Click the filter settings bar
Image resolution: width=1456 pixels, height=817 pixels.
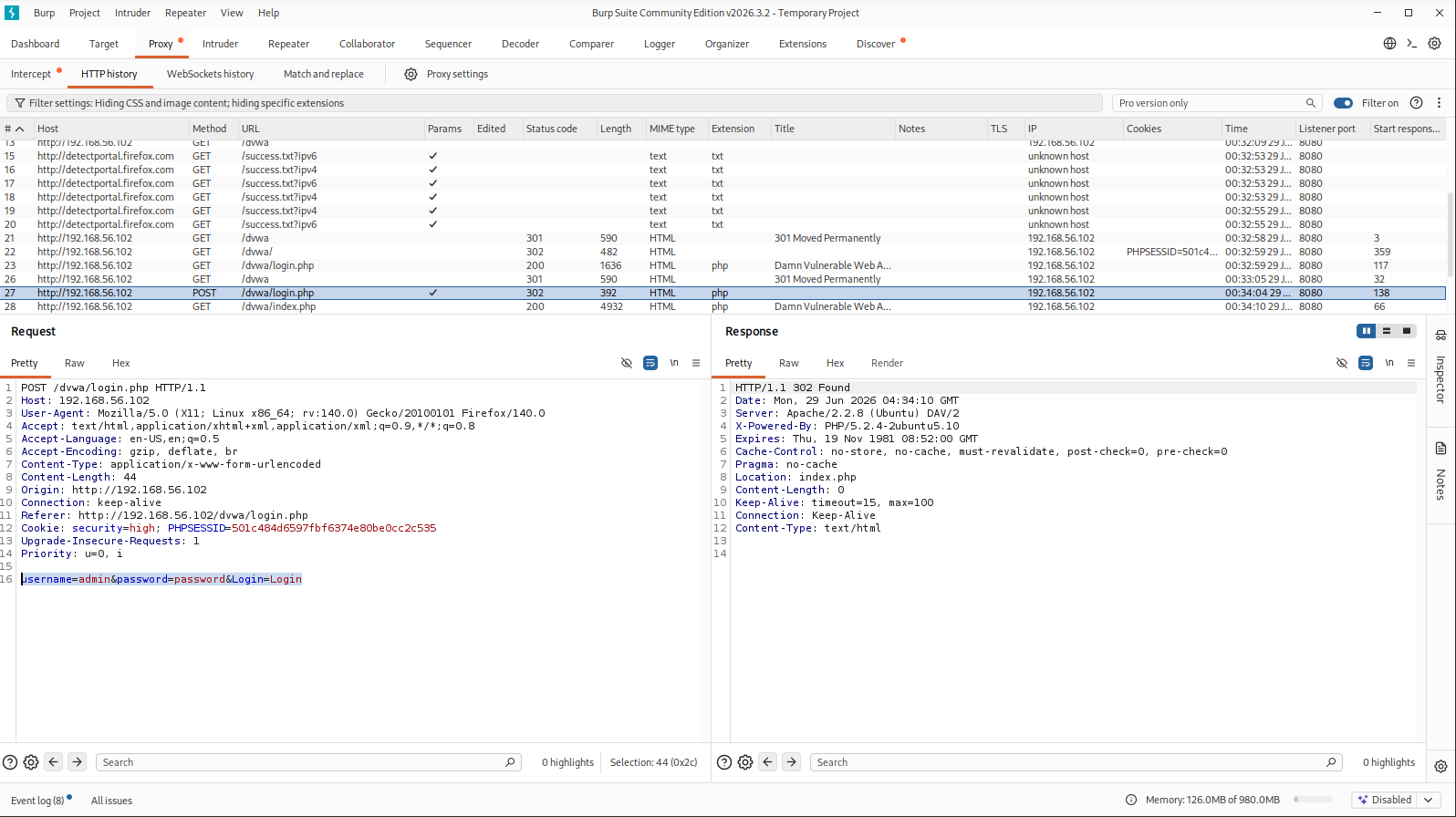coord(554,103)
